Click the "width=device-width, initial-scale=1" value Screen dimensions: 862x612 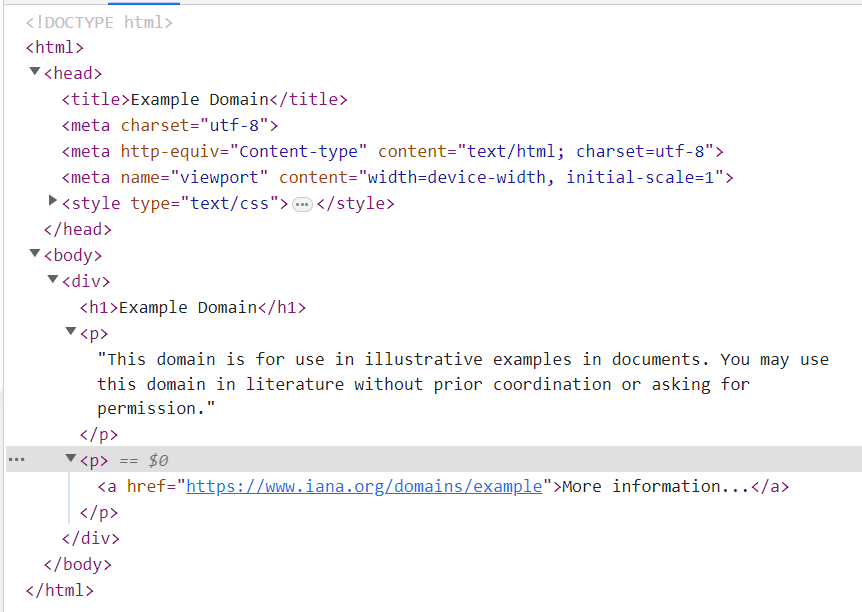click(x=541, y=178)
